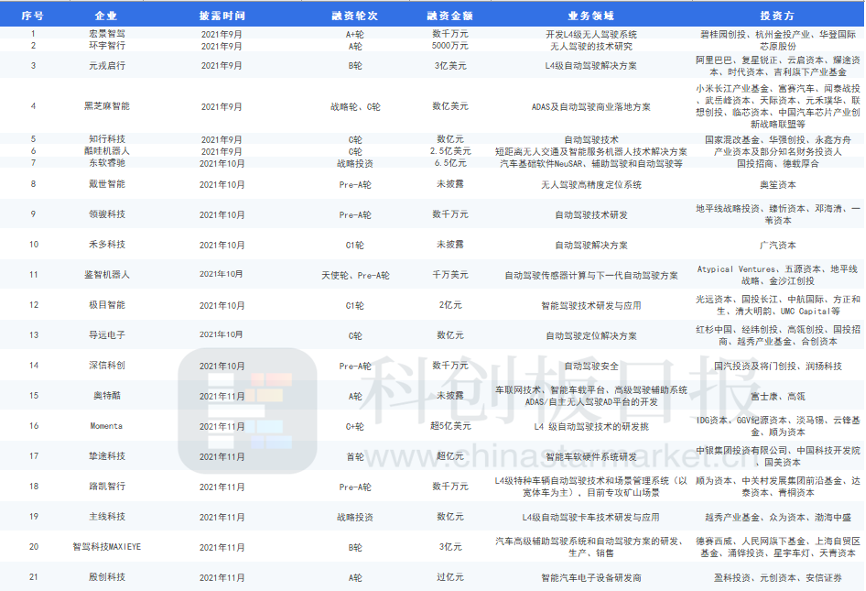Select company cell 鉴智机器人

107,275
